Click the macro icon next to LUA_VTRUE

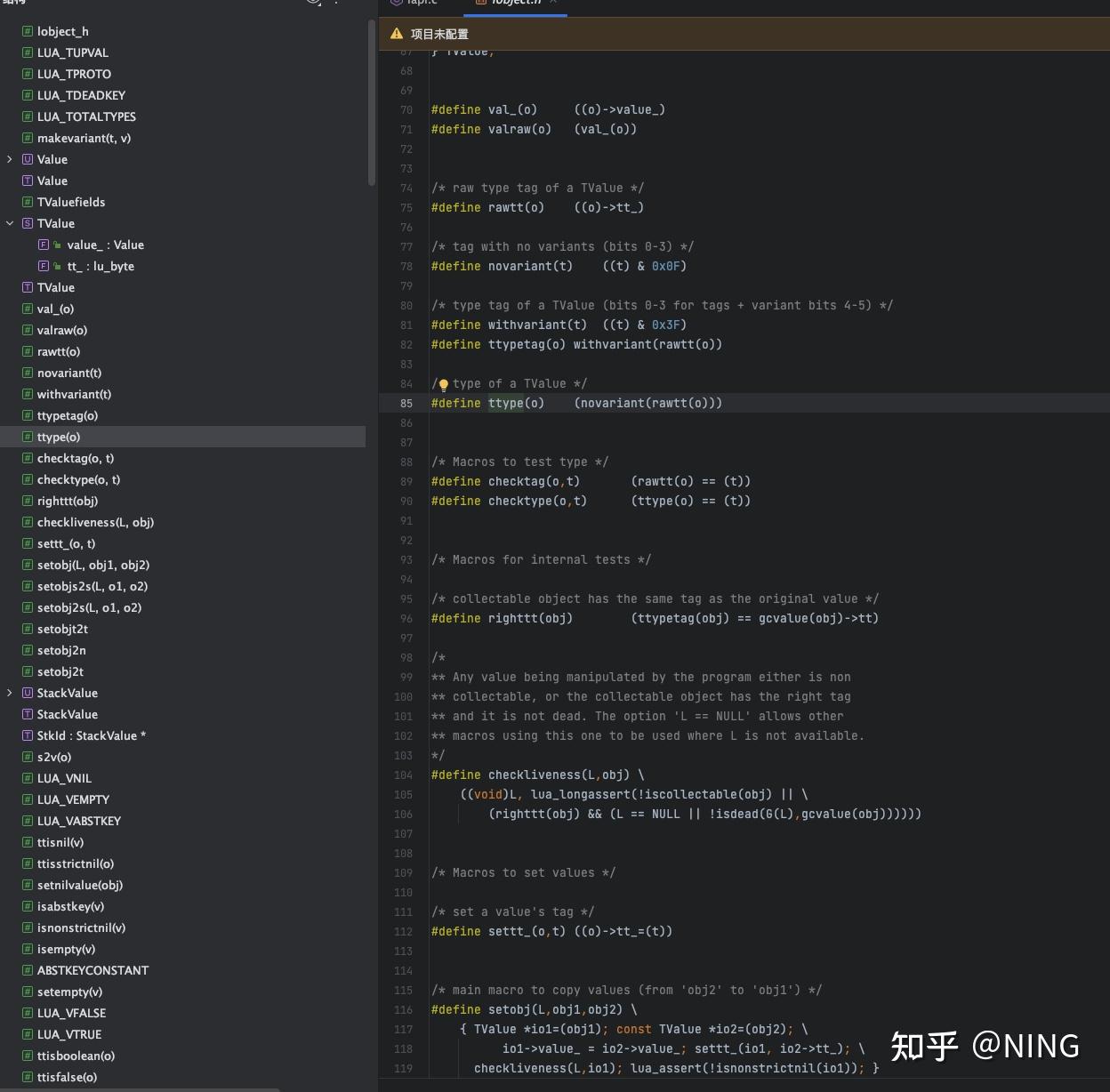click(28, 1034)
